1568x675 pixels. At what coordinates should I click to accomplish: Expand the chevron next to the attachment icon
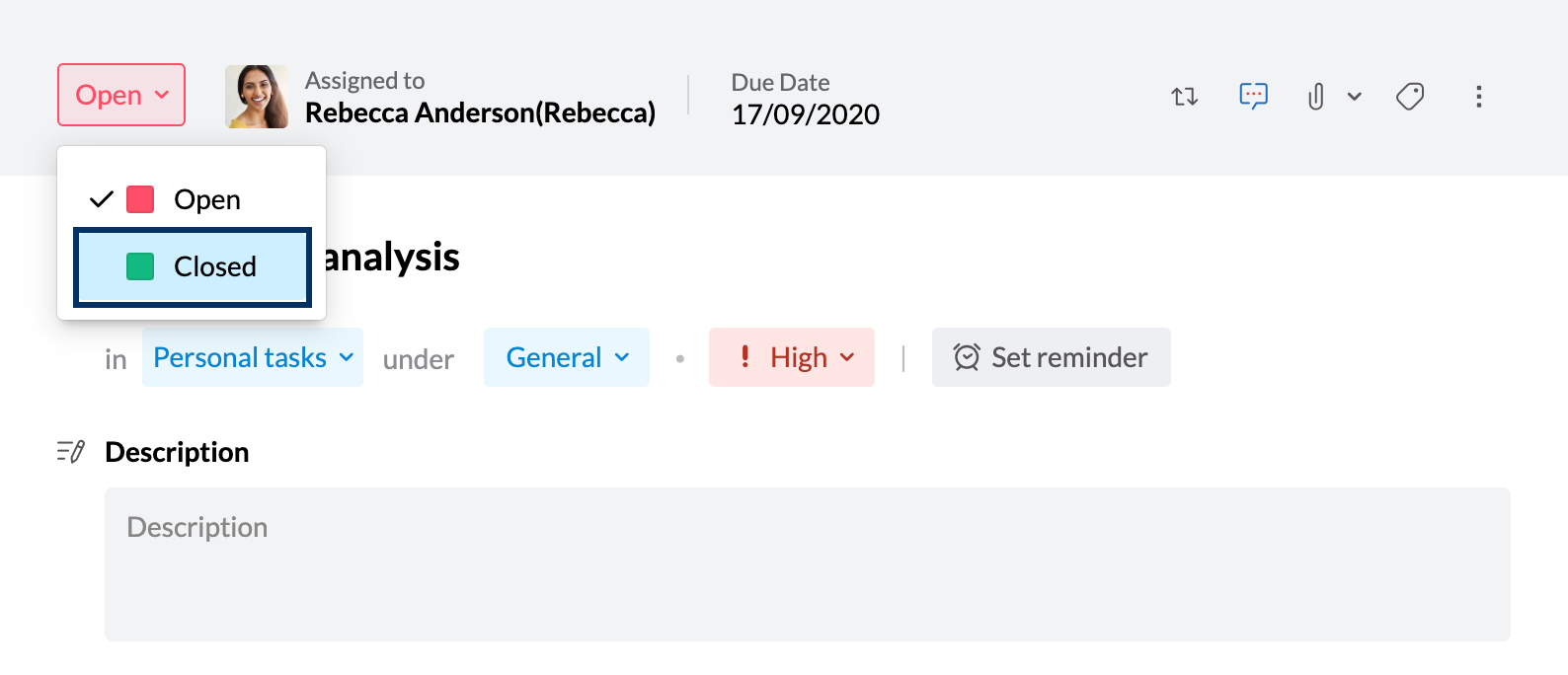point(1354,96)
